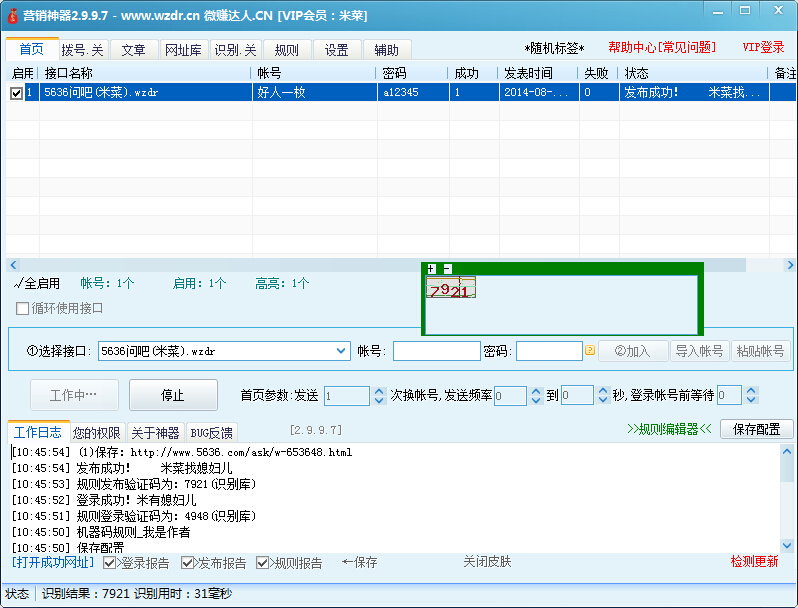
Task: Click the left arrow of horizontal scrollbar
Action: [13, 265]
